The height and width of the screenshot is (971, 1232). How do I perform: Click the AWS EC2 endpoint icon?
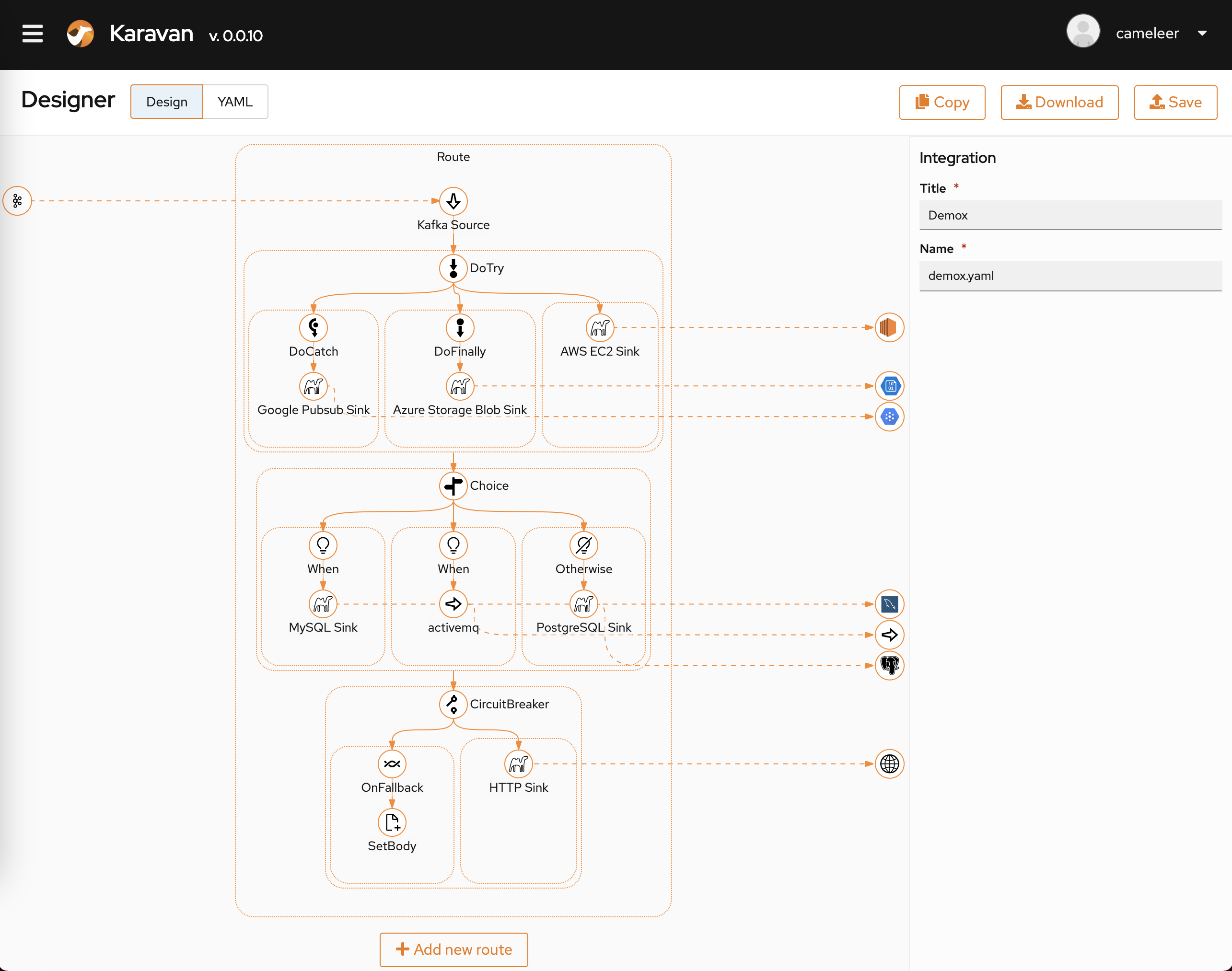(x=889, y=327)
